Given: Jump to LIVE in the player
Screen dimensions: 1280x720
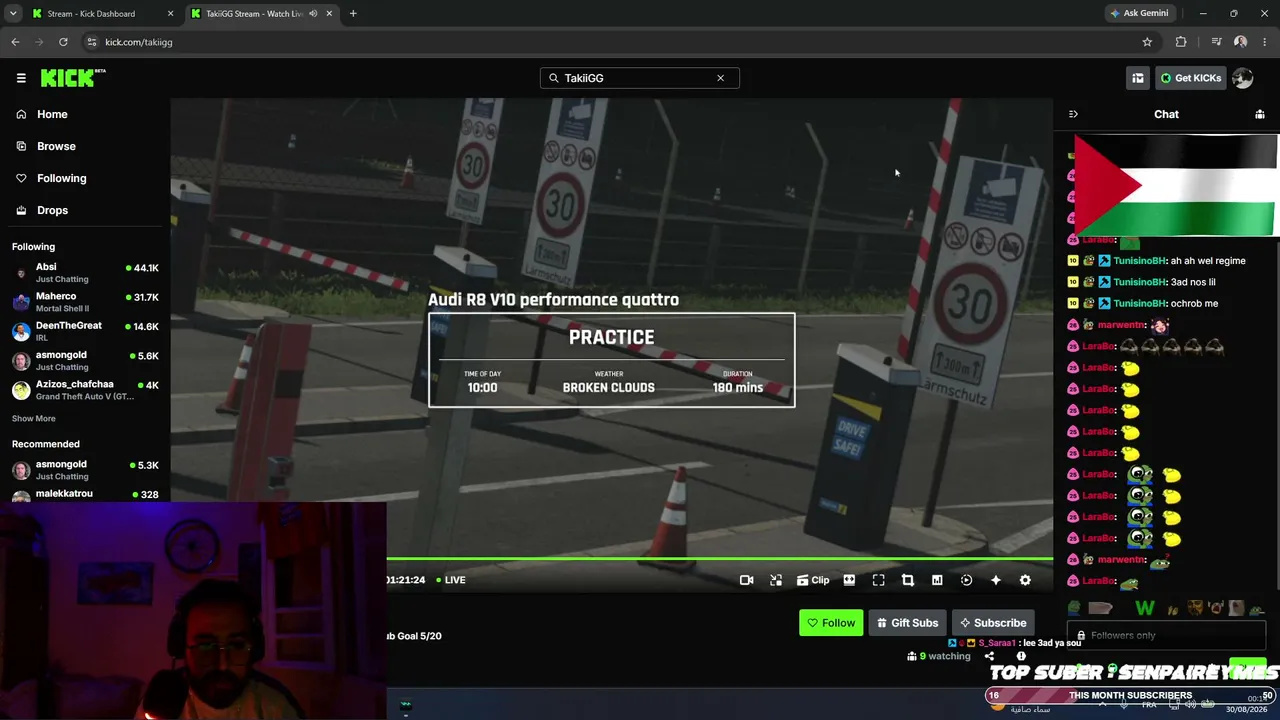Looking at the screenshot, I should [x=449, y=580].
